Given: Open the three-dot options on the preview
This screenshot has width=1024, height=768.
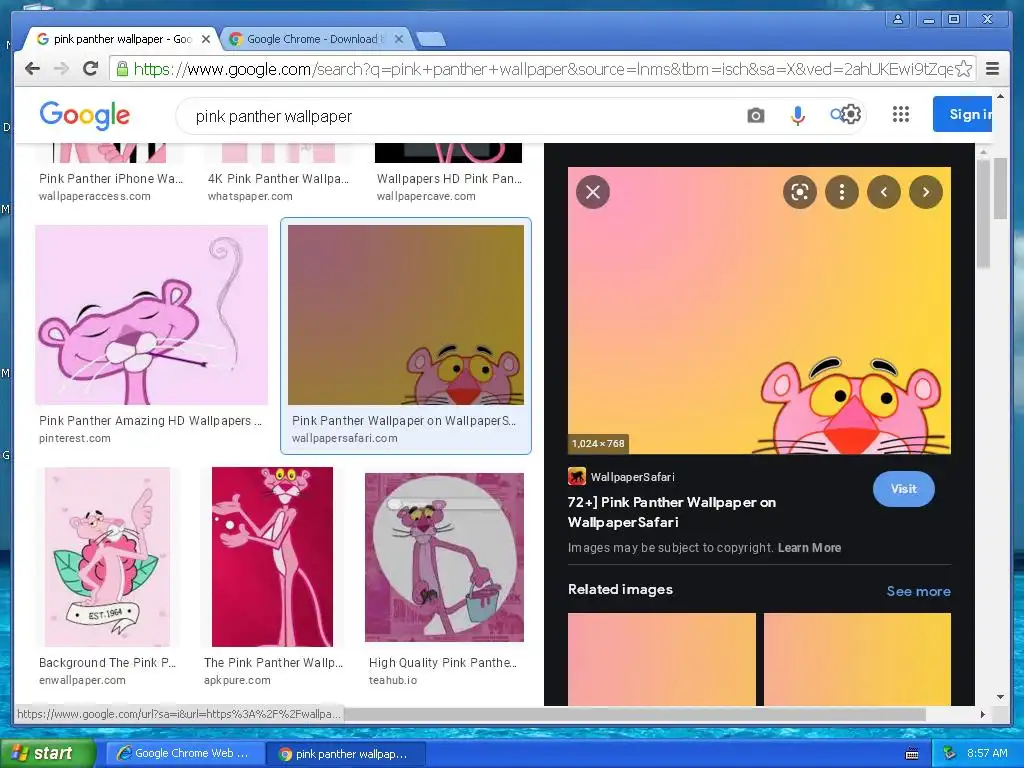Looking at the screenshot, I should [x=842, y=192].
